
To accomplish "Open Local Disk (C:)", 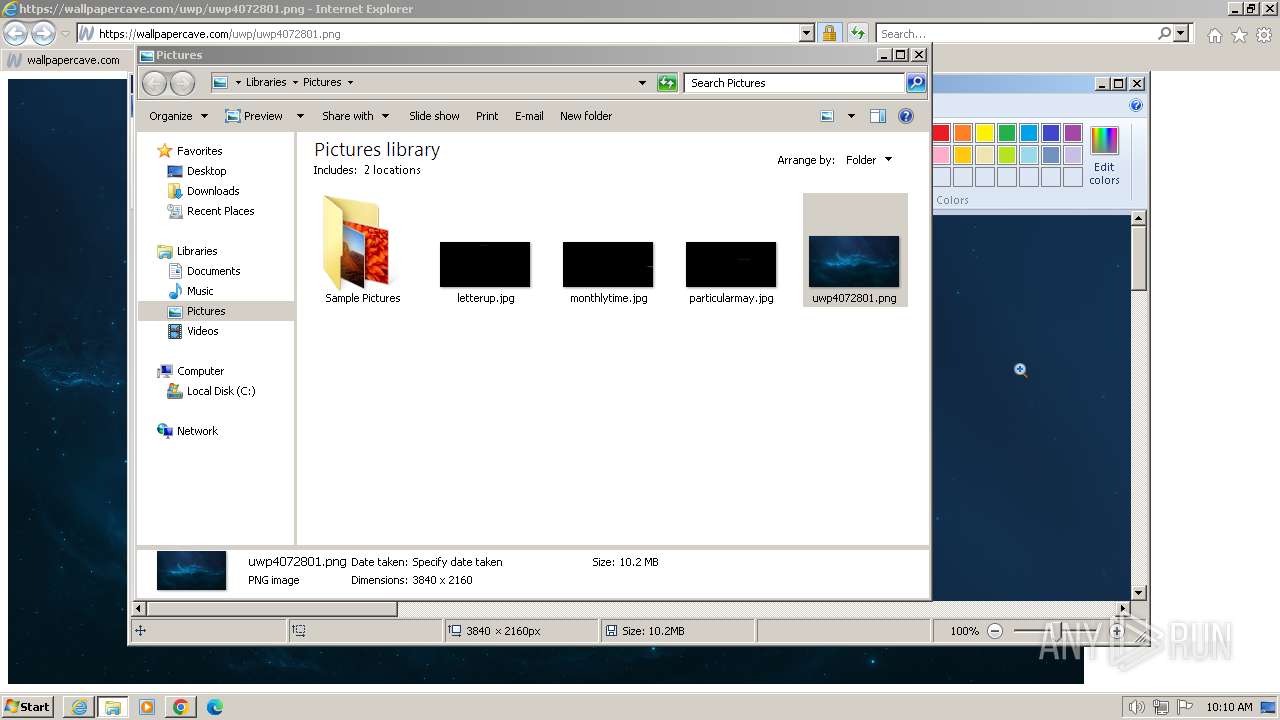I will point(220,391).
